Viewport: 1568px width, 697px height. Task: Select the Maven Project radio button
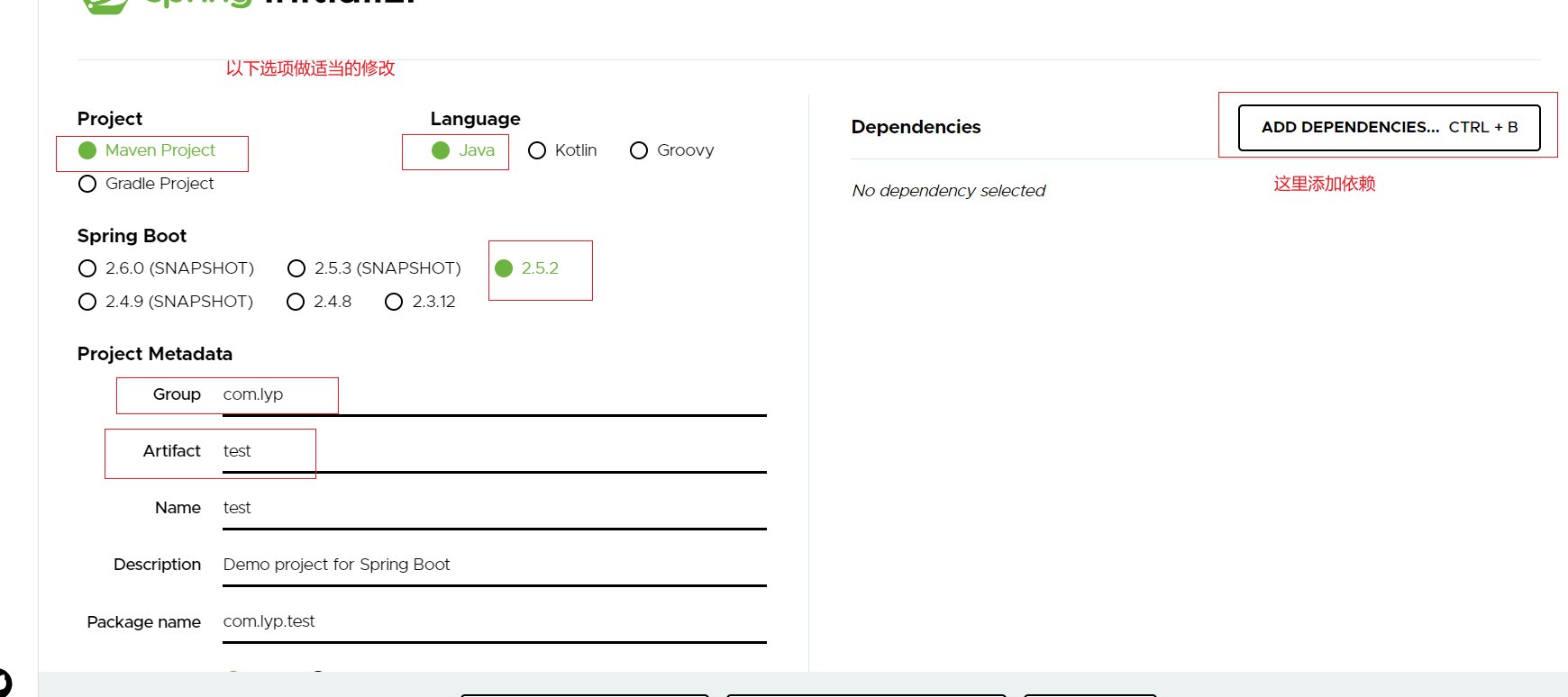pos(87,150)
